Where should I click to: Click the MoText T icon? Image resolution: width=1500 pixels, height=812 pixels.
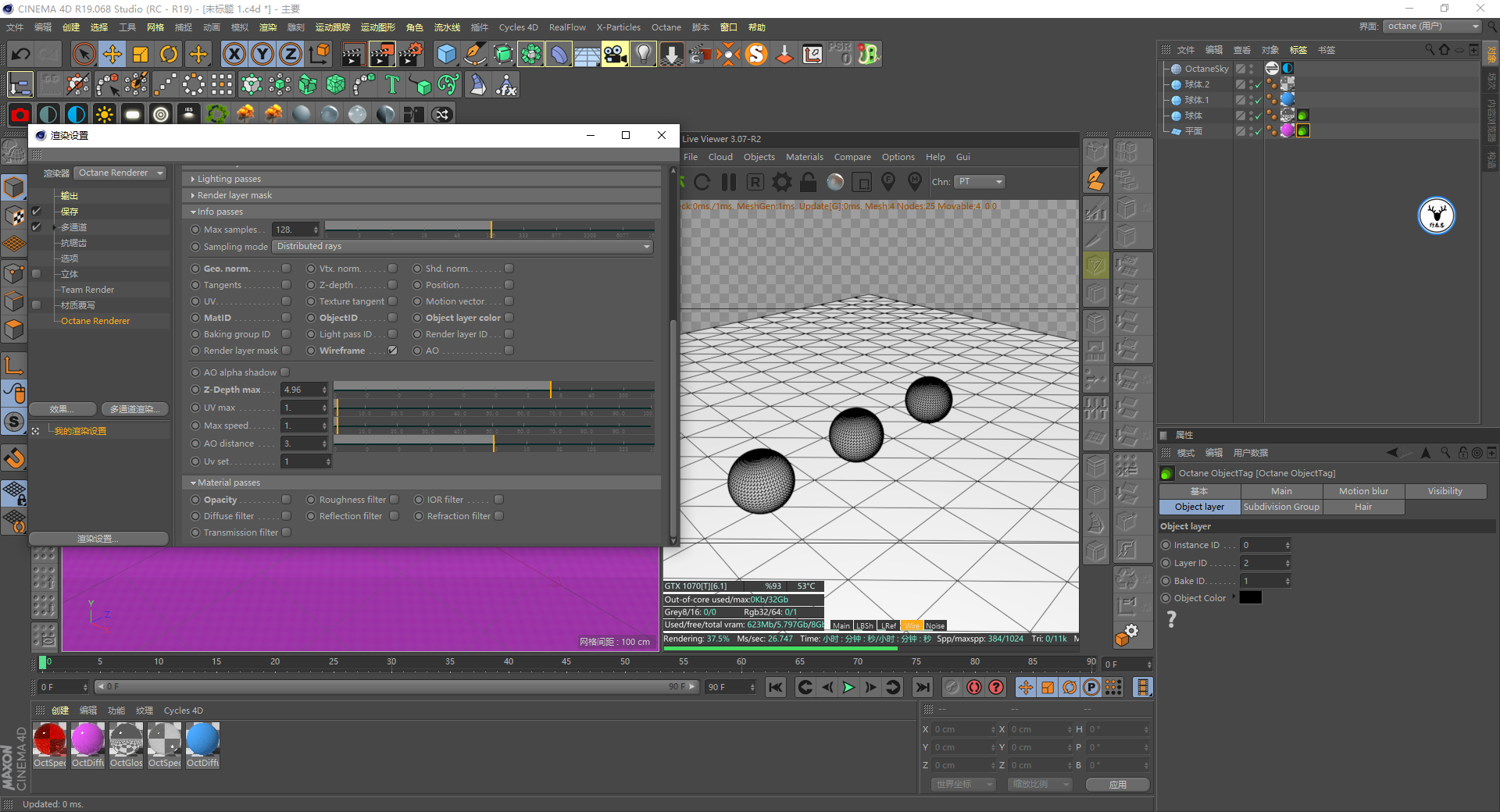(x=392, y=84)
